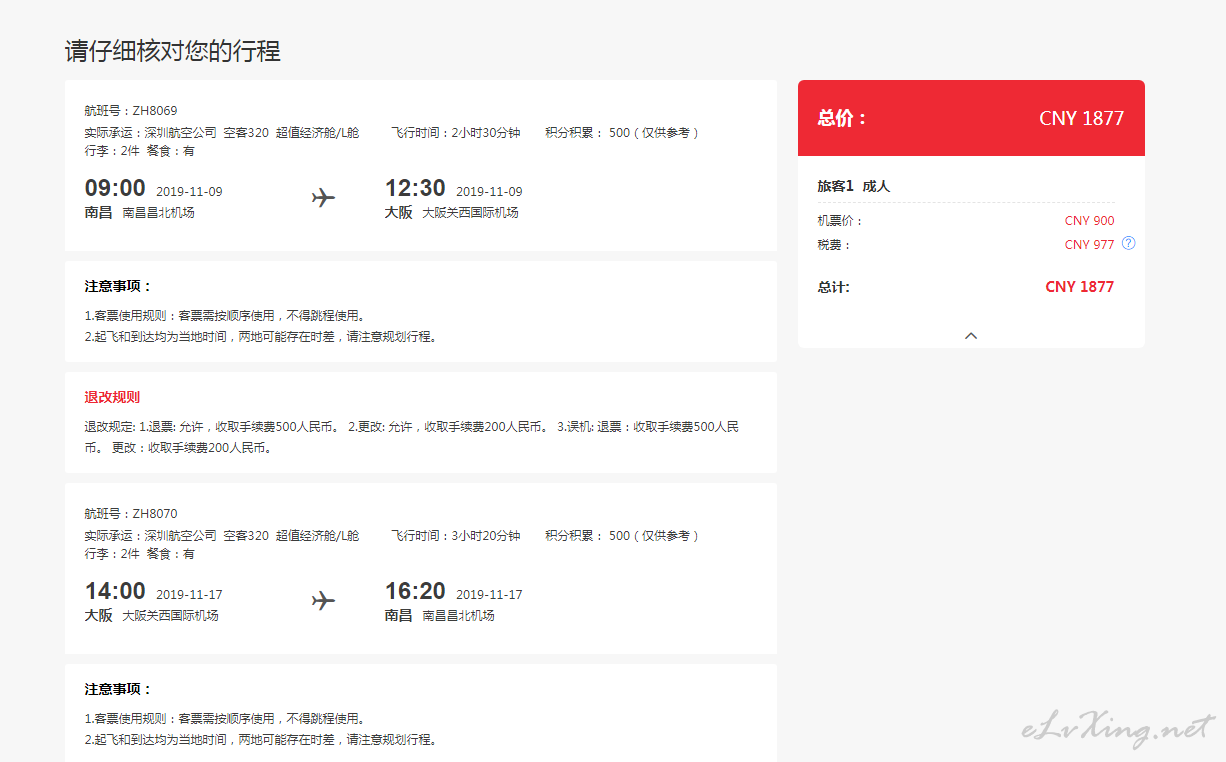Click the airplane icon for flight ZH8069

(323, 198)
